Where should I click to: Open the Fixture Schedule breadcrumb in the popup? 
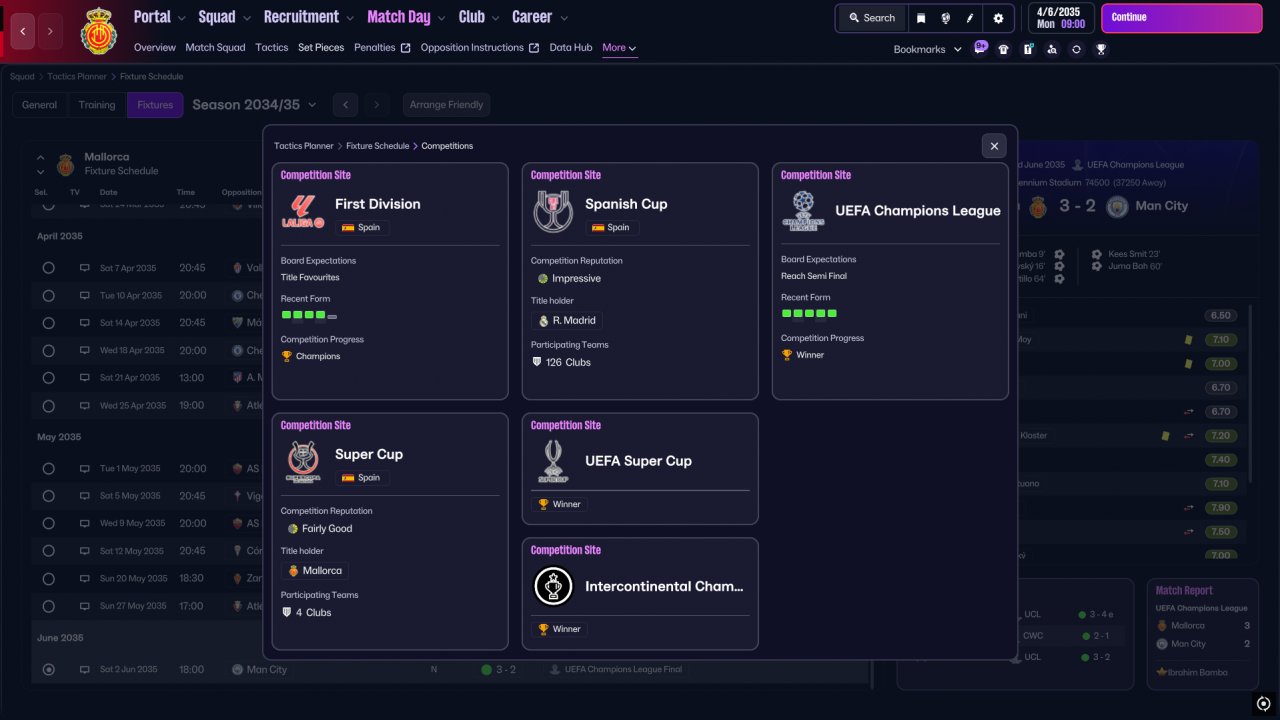coord(378,146)
